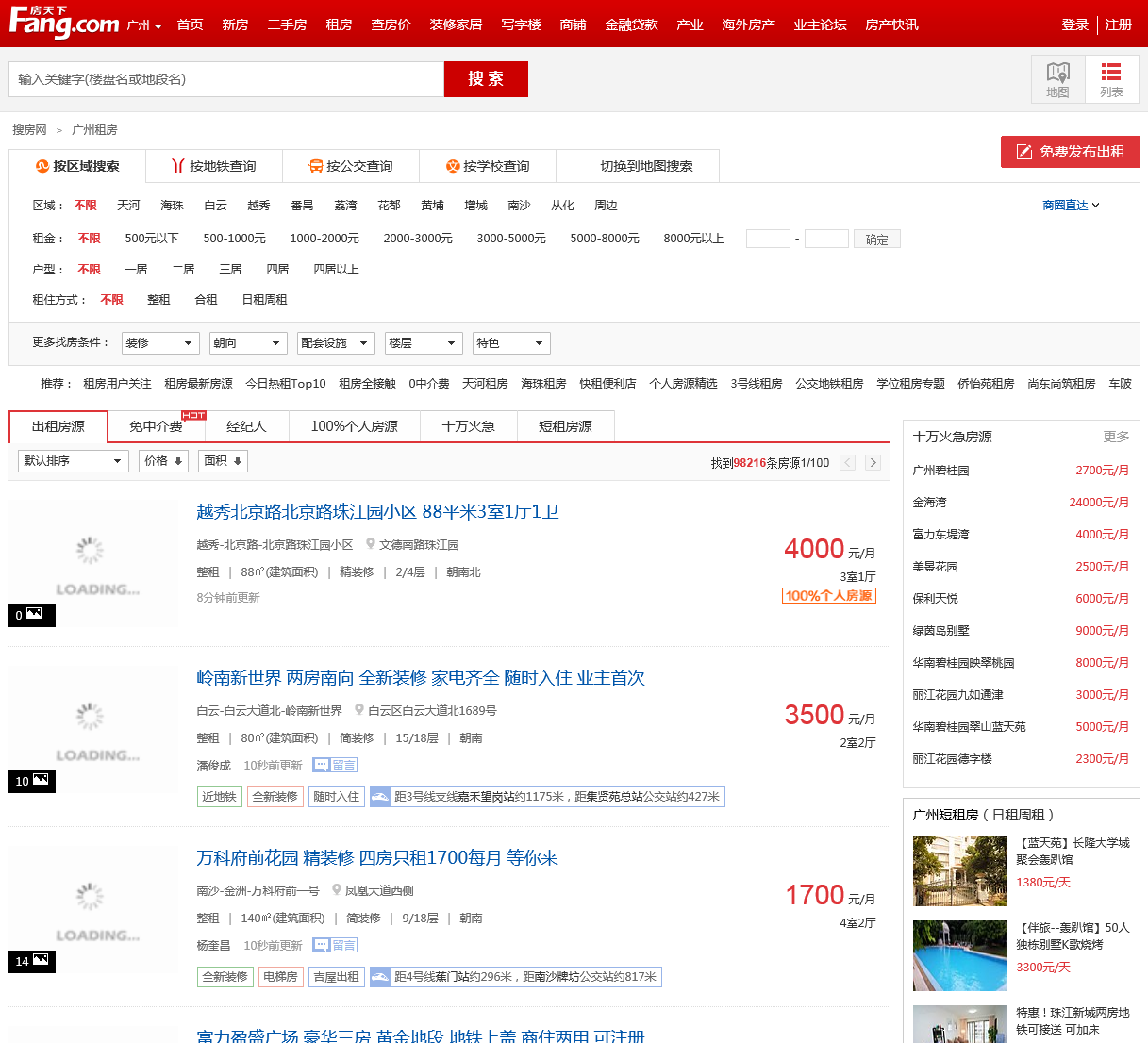1148x1043 pixels.
Task: Filter rental type 整租
Action: click(x=158, y=300)
